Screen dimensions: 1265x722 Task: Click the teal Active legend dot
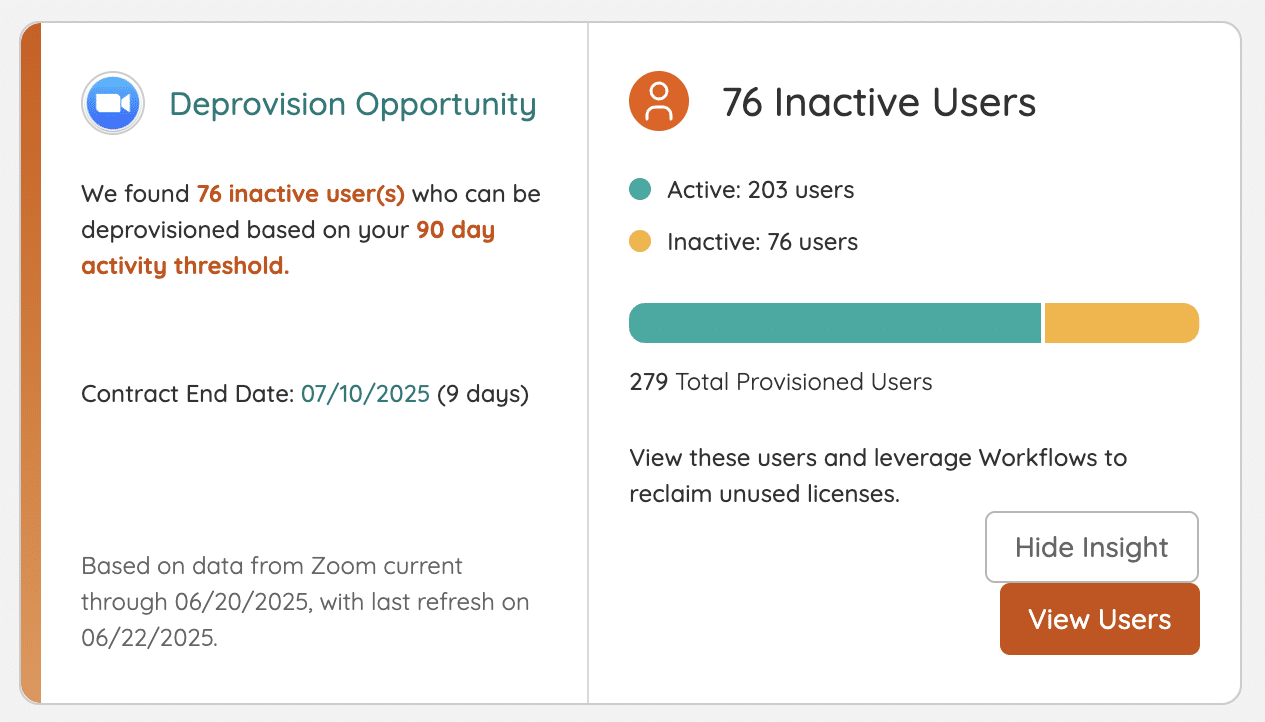click(641, 189)
